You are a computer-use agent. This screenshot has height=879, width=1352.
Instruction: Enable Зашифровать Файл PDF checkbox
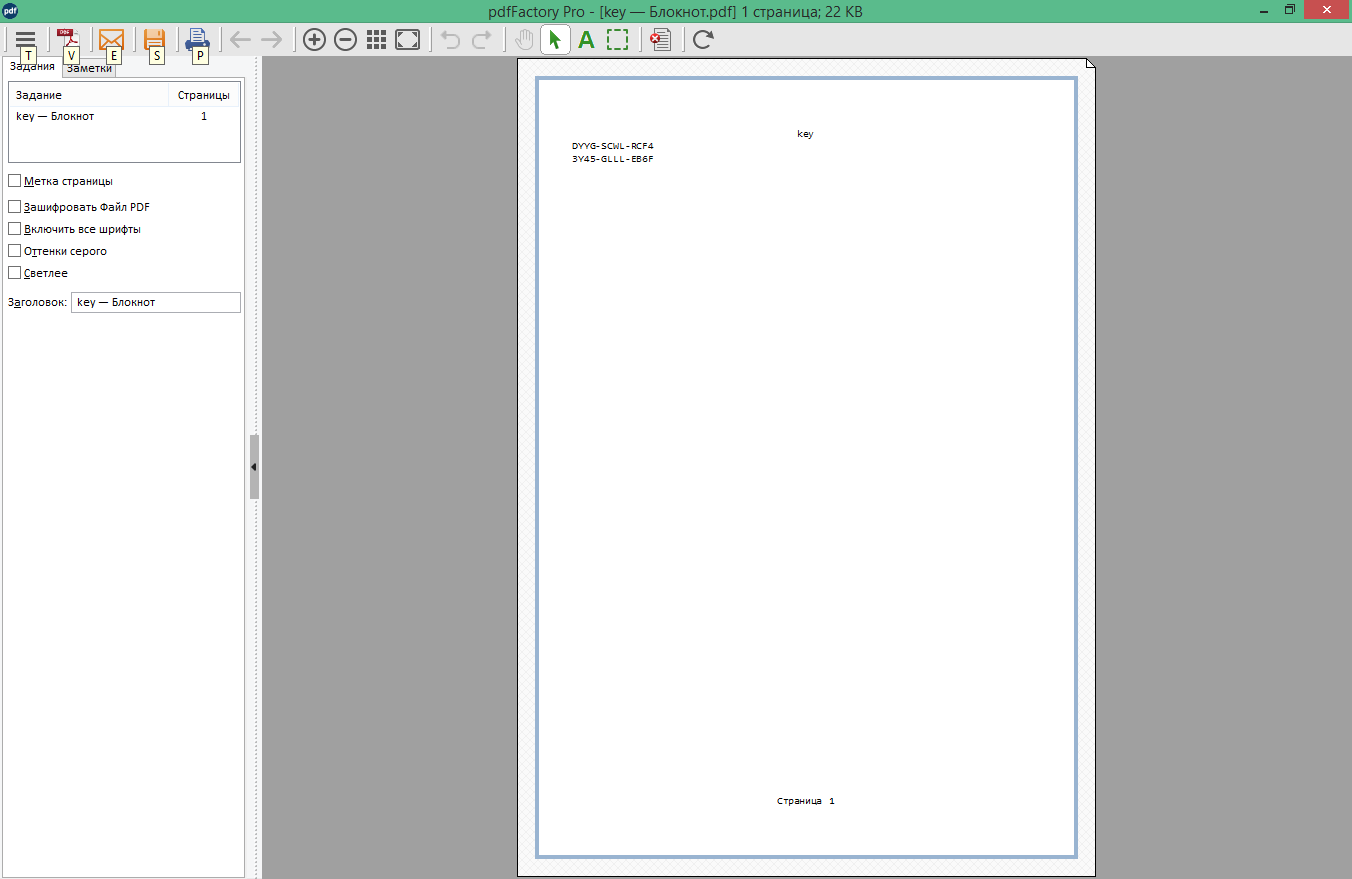pyautogui.click(x=14, y=207)
